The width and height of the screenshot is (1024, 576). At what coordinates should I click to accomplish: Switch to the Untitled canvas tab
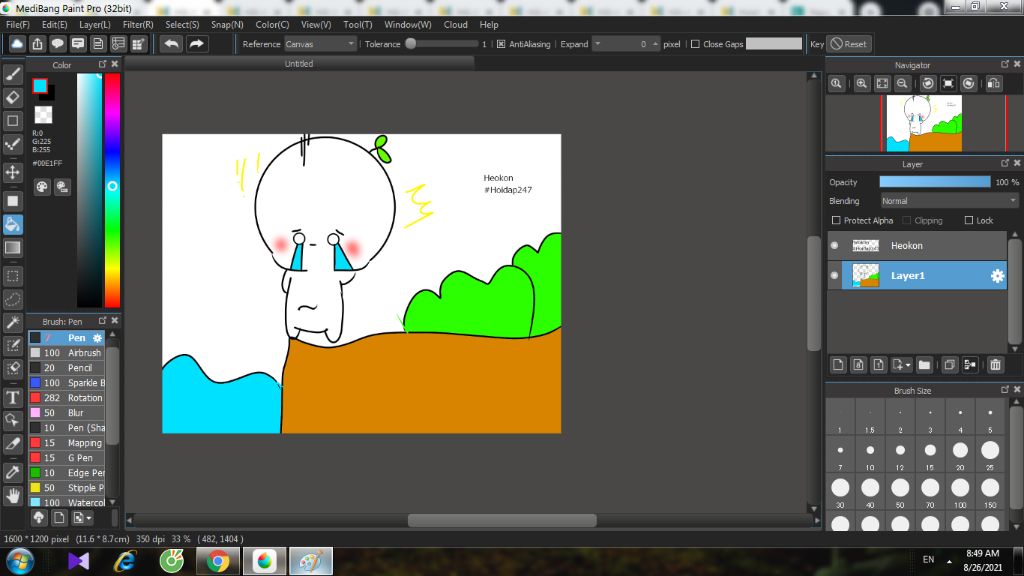point(299,64)
